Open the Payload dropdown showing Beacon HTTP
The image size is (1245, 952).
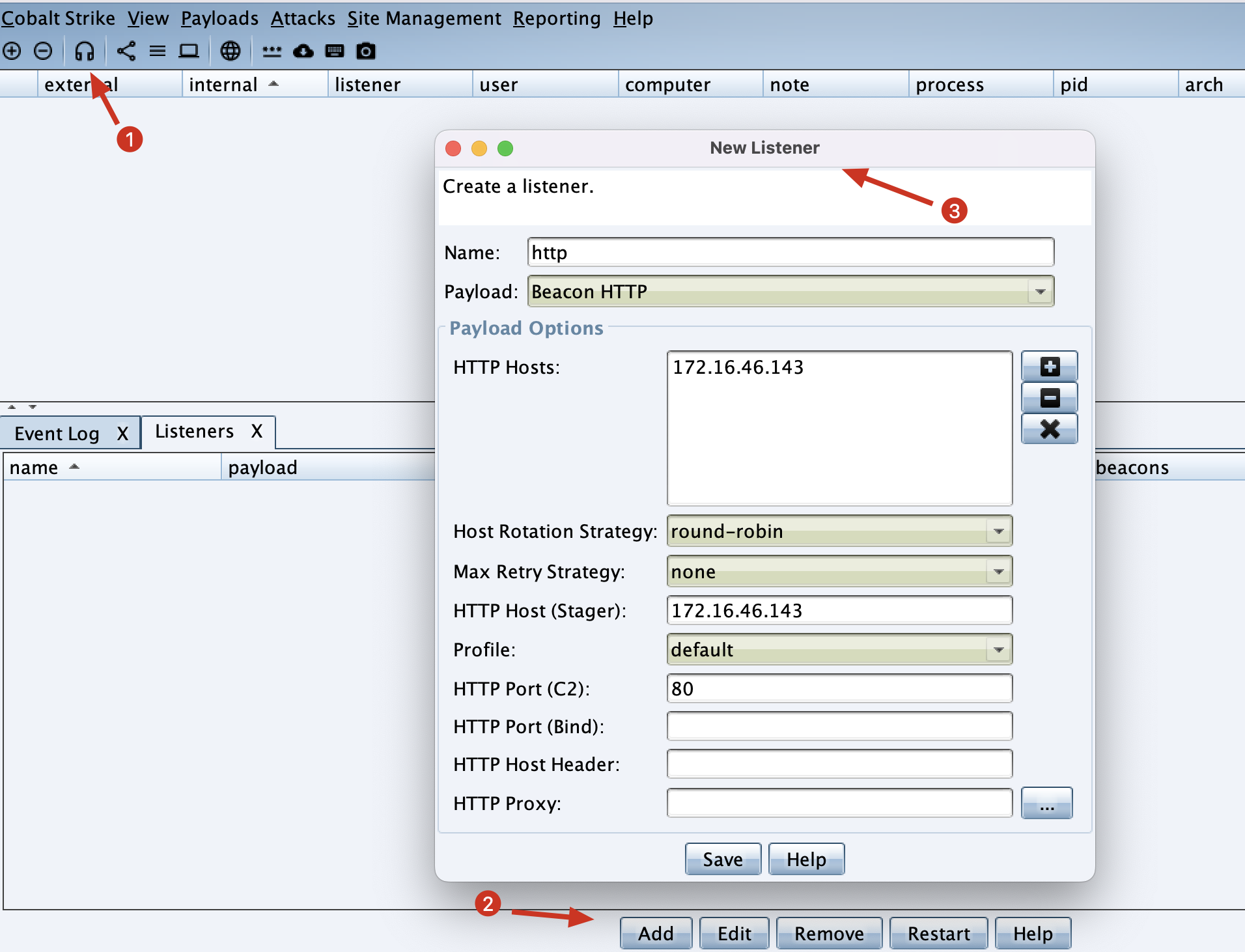[790, 291]
